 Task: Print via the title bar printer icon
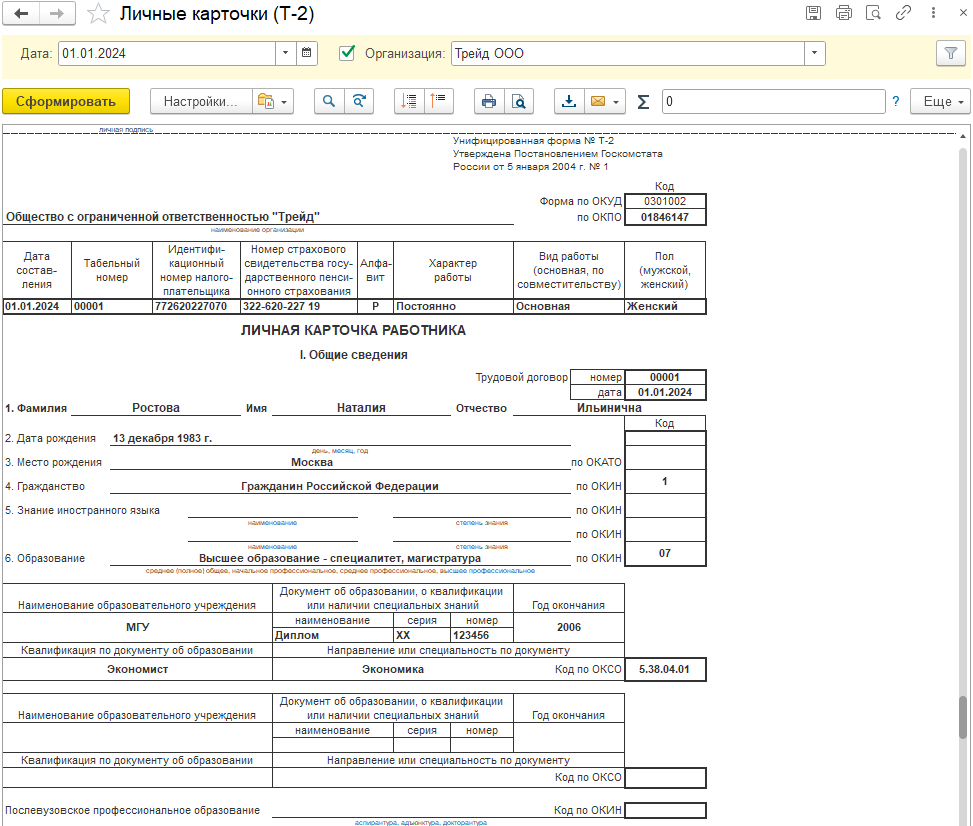point(844,13)
